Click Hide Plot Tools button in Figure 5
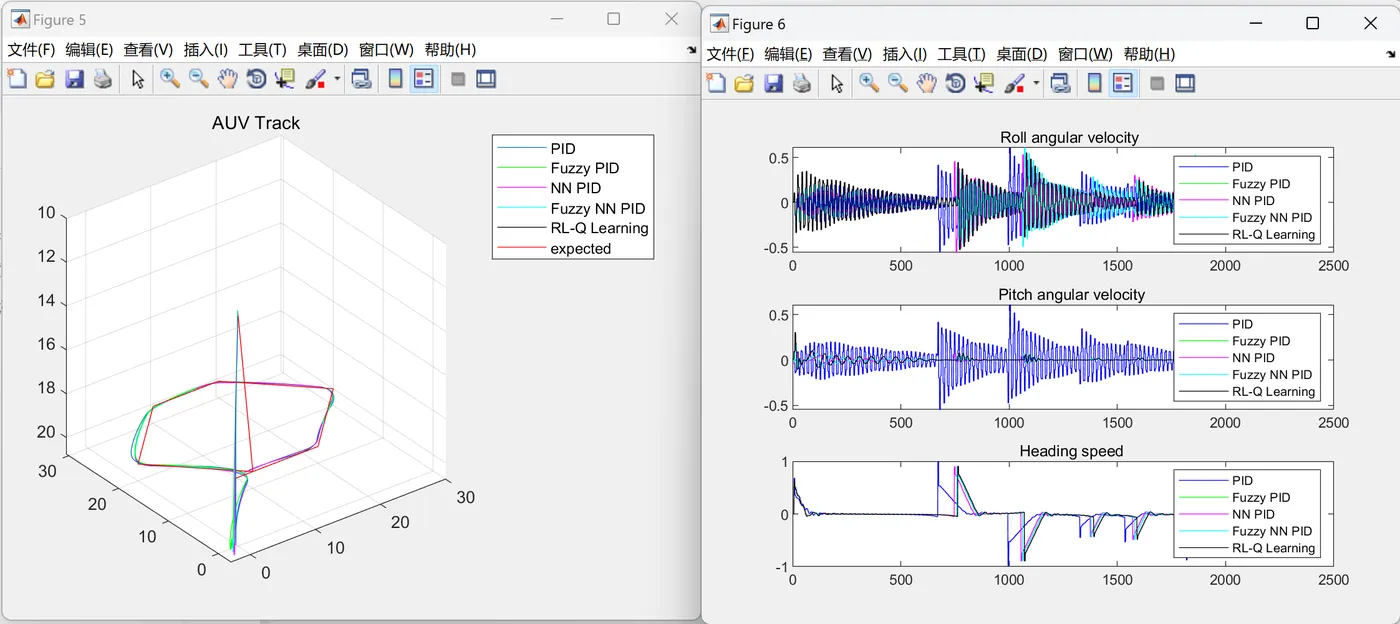 click(458, 79)
